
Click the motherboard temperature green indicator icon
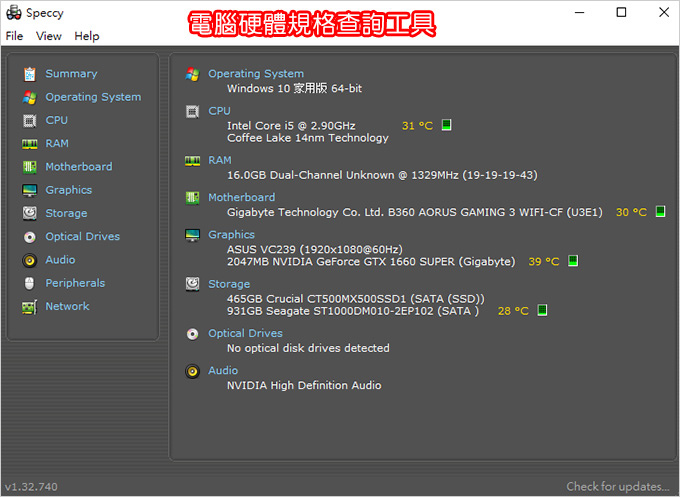660,211
